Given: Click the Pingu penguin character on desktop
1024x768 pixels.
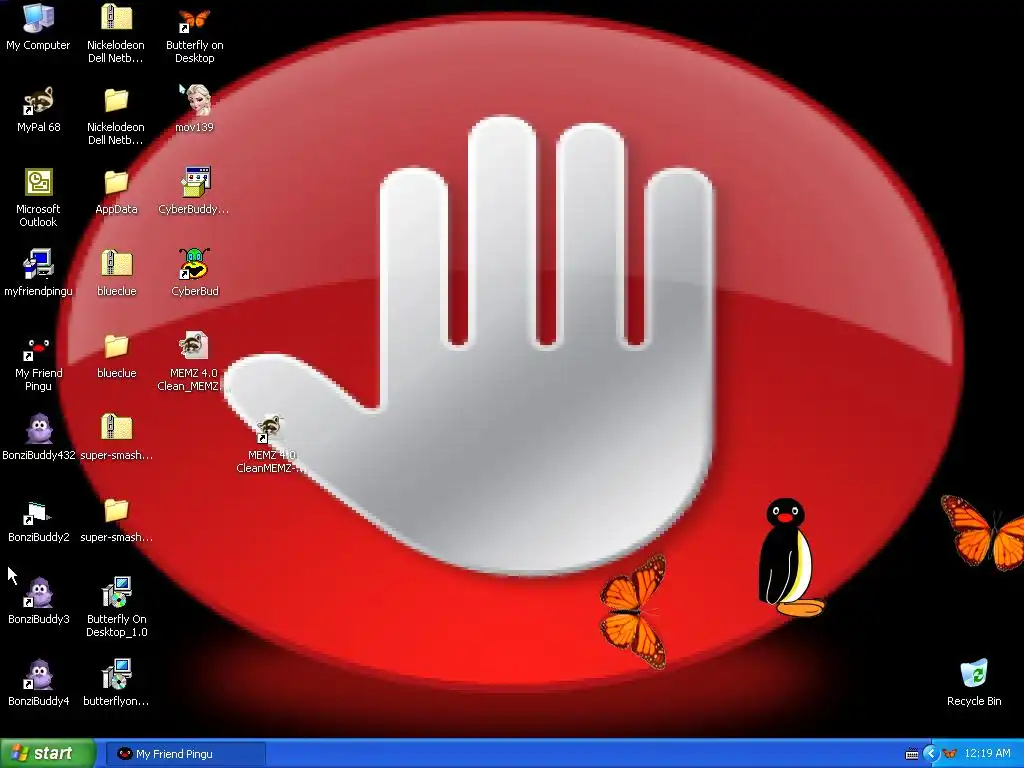Looking at the screenshot, I should coord(790,557).
